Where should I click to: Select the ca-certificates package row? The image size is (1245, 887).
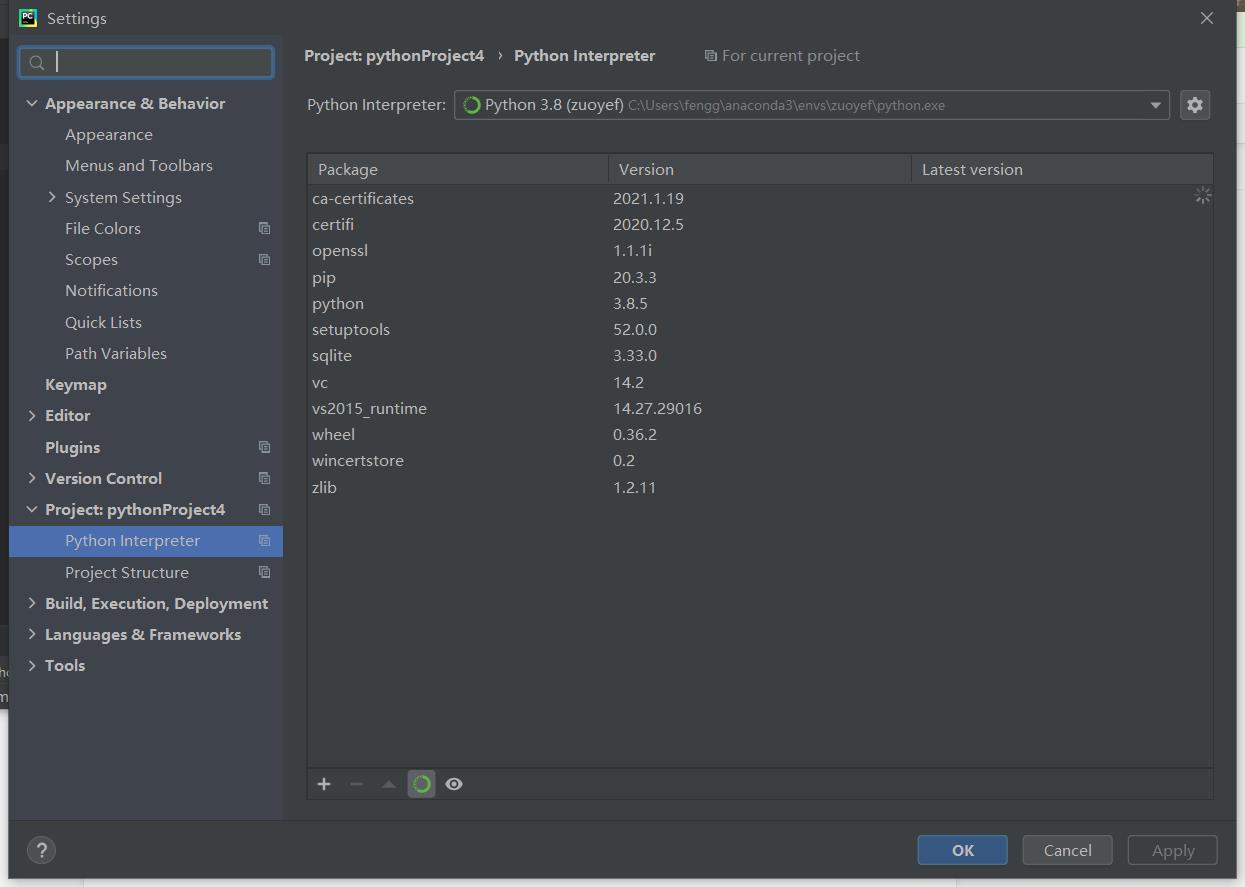point(760,198)
